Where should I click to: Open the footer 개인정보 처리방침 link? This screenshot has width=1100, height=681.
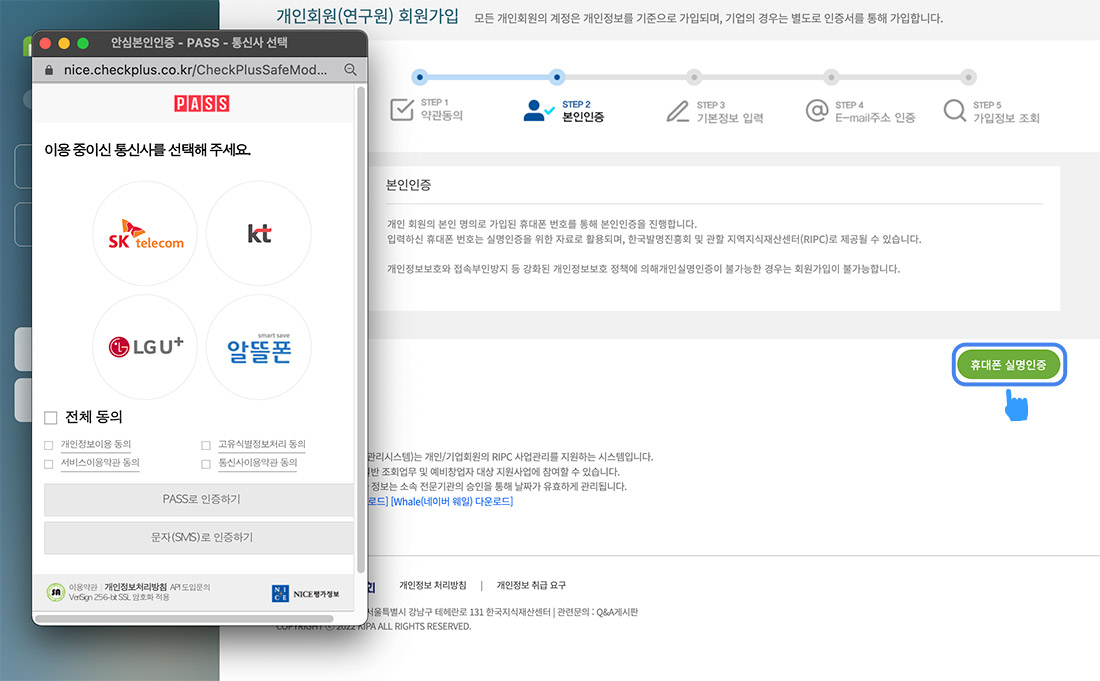click(x=432, y=585)
